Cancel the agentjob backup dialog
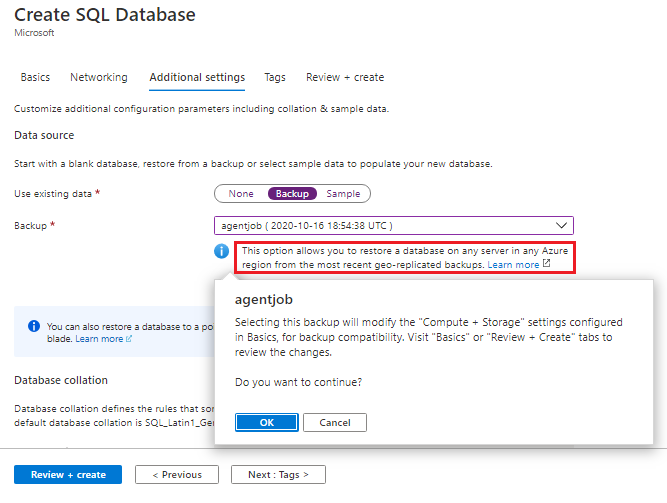 [334, 422]
